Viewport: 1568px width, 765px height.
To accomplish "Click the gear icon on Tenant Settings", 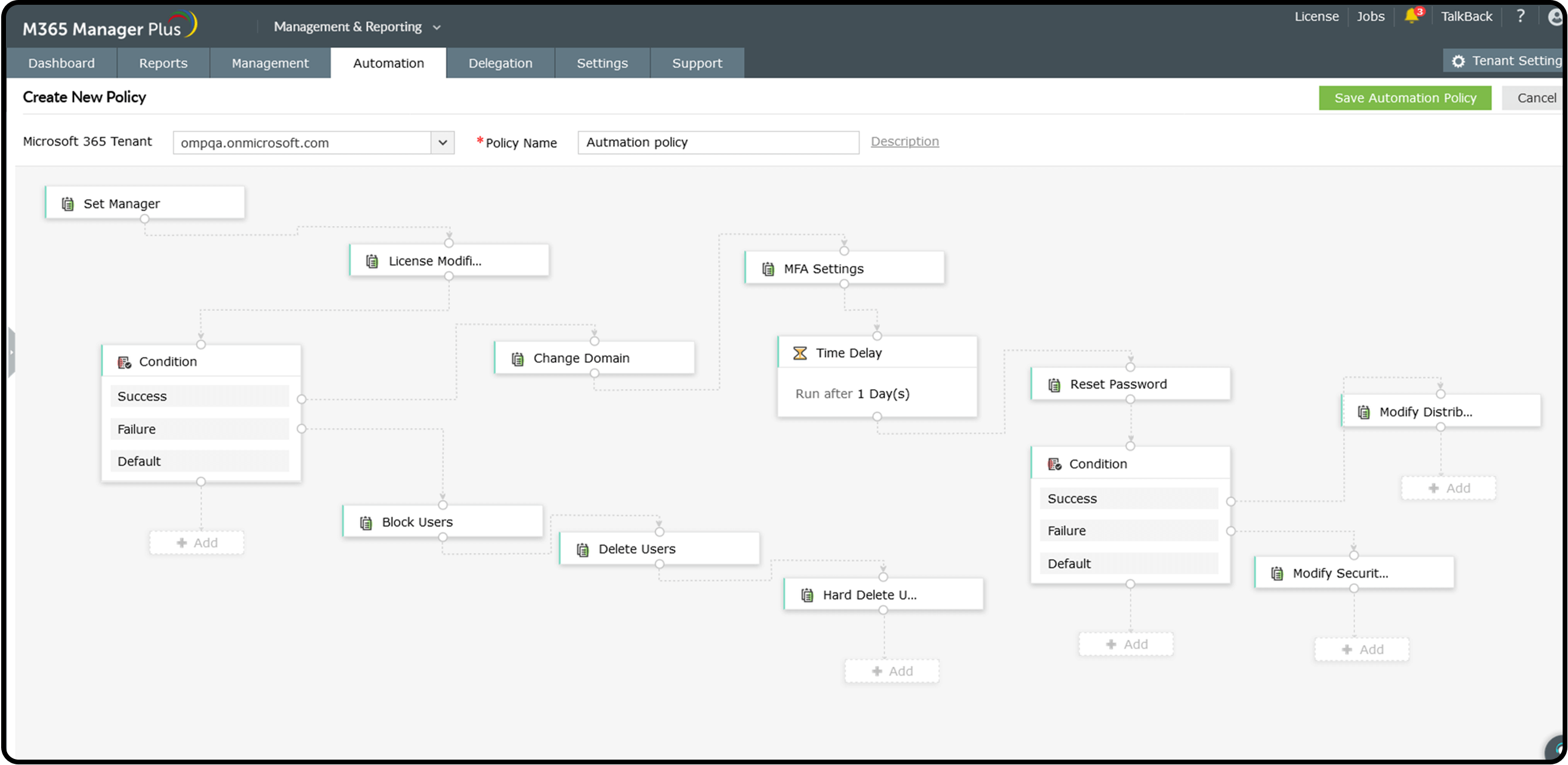I will (x=1459, y=60).
